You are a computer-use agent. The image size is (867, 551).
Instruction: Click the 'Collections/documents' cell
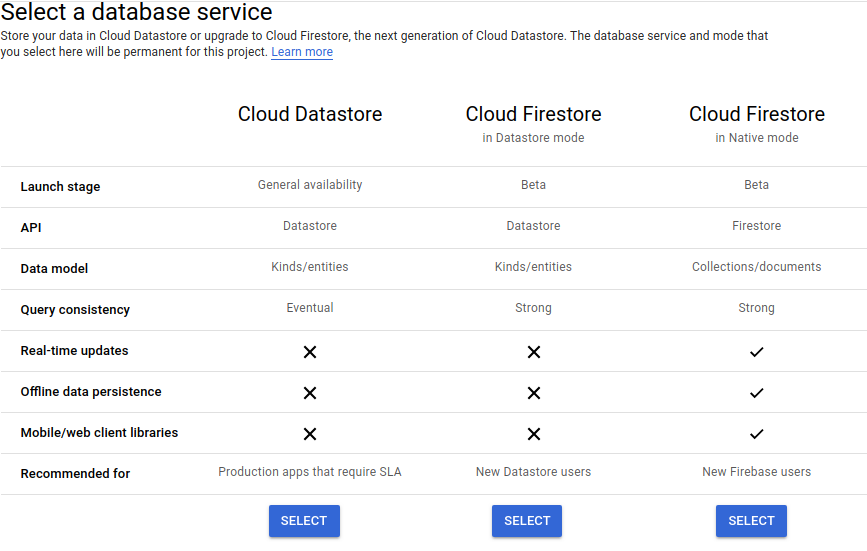coord(756,266)
